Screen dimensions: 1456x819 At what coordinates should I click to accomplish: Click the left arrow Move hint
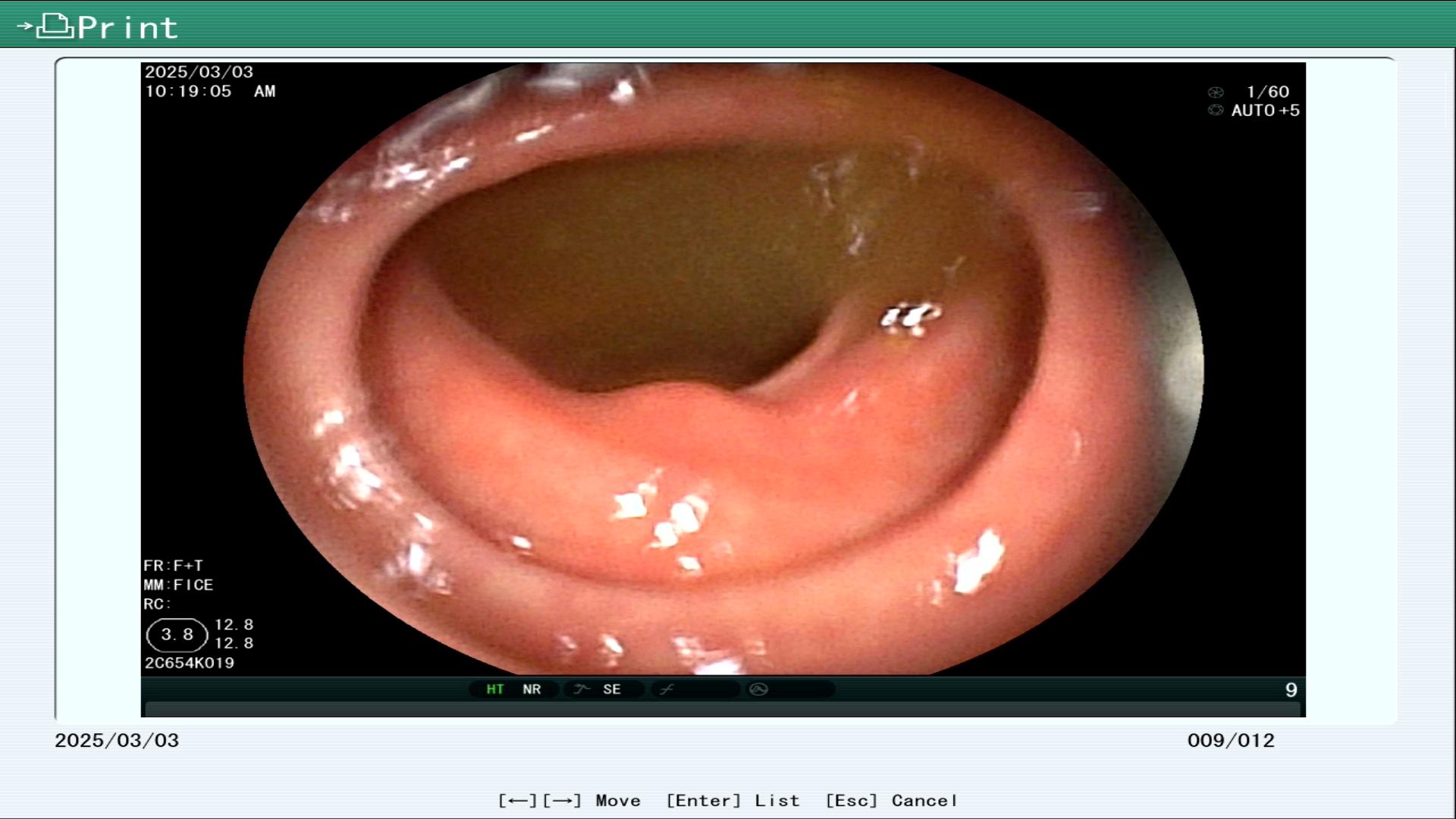tap(517, 801)
